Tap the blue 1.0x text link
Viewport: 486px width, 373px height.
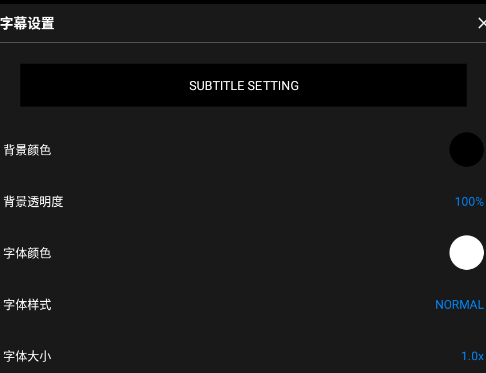[472, 356]
